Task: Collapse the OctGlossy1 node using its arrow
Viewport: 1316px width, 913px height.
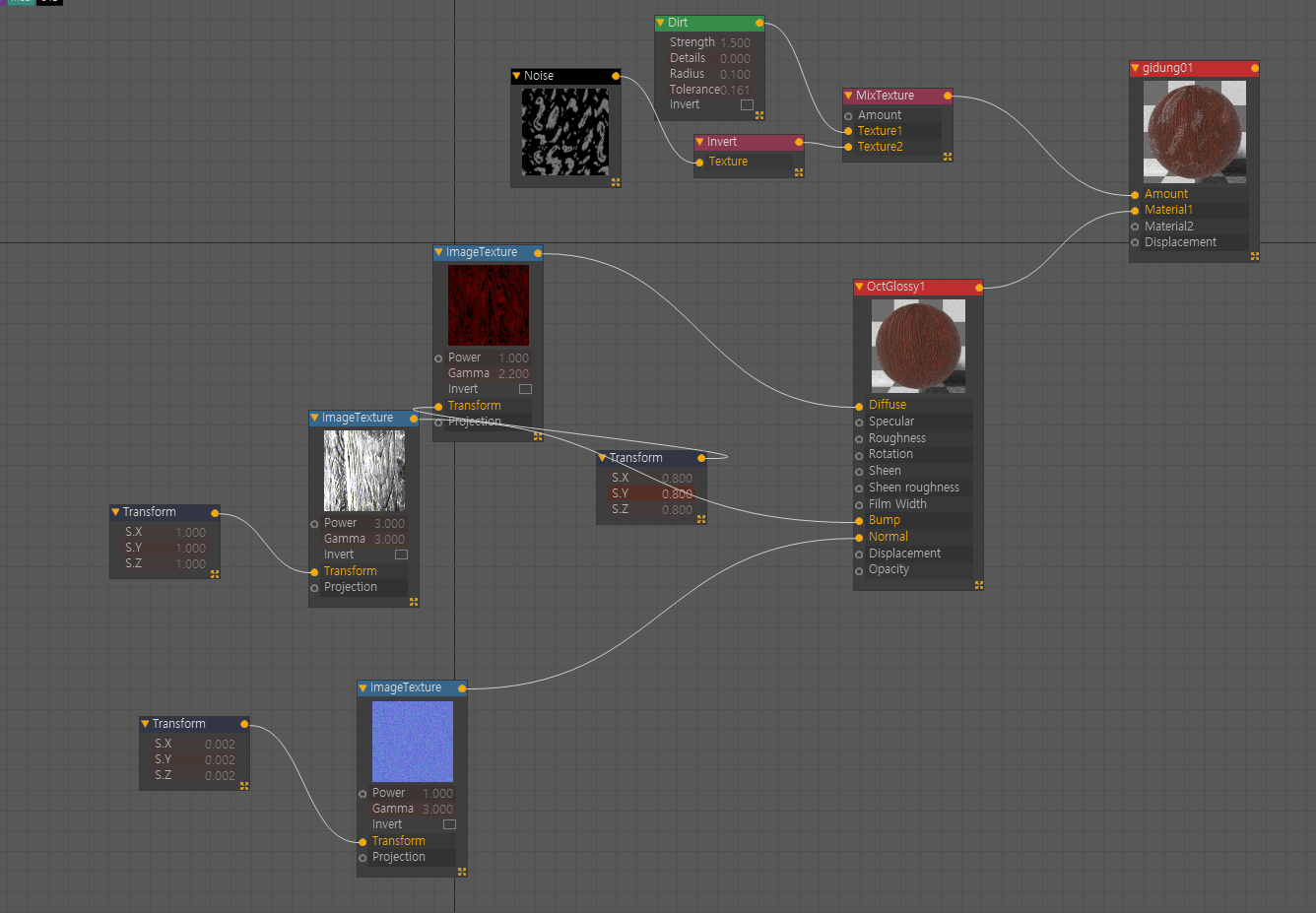Action: tap(859, 287)
